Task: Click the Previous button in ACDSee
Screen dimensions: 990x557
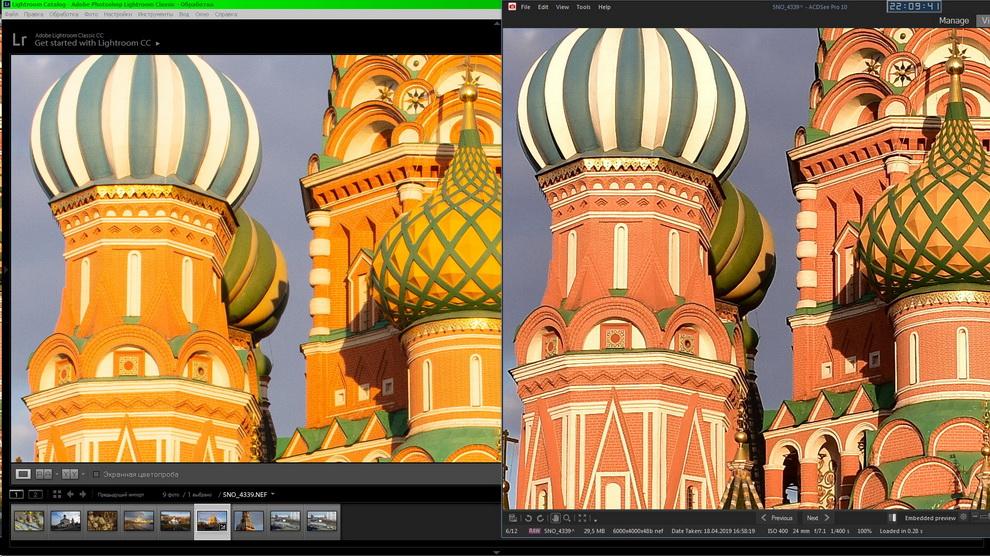Action: pyautogui.click(x=776, y=518)
